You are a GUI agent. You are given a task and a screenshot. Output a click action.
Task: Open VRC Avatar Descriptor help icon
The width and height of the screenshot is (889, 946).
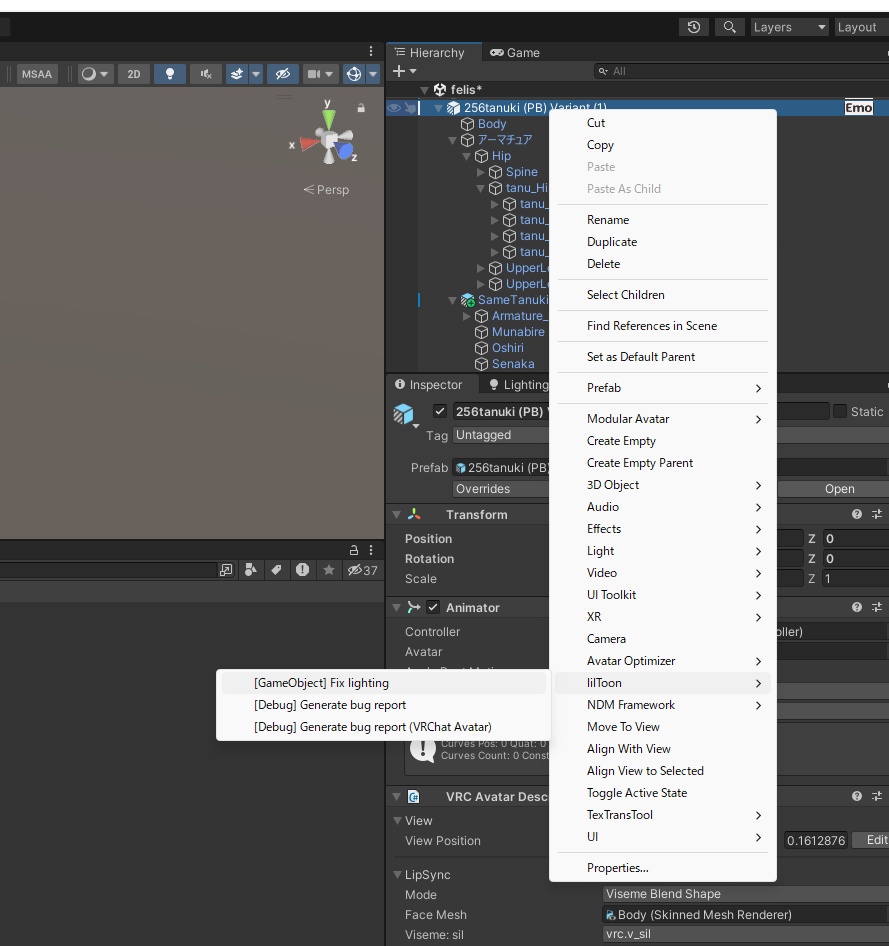(856, 796)
